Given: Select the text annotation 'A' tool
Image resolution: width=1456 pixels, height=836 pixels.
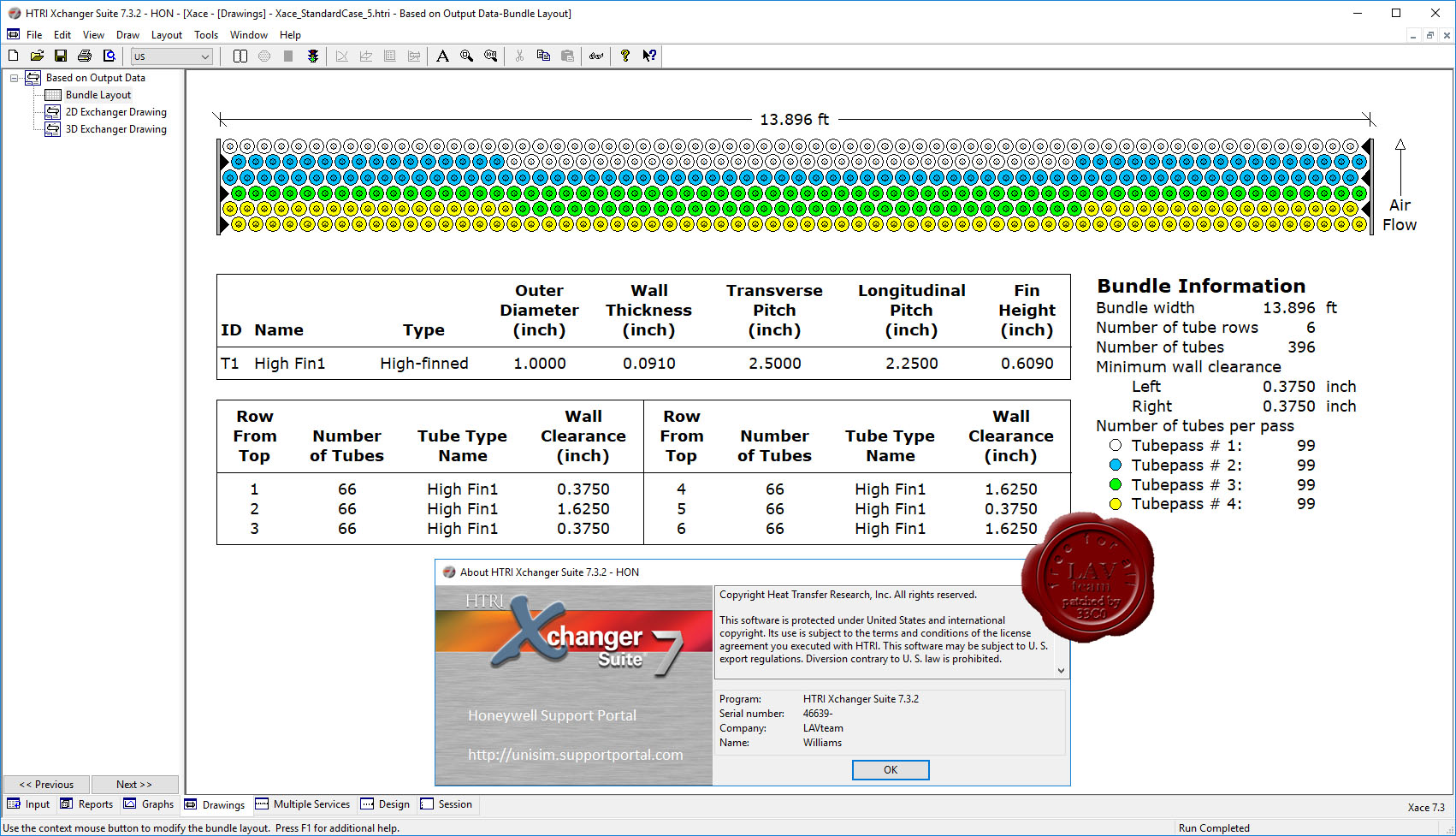Looking at the screenshot, I should coord(442,56).
